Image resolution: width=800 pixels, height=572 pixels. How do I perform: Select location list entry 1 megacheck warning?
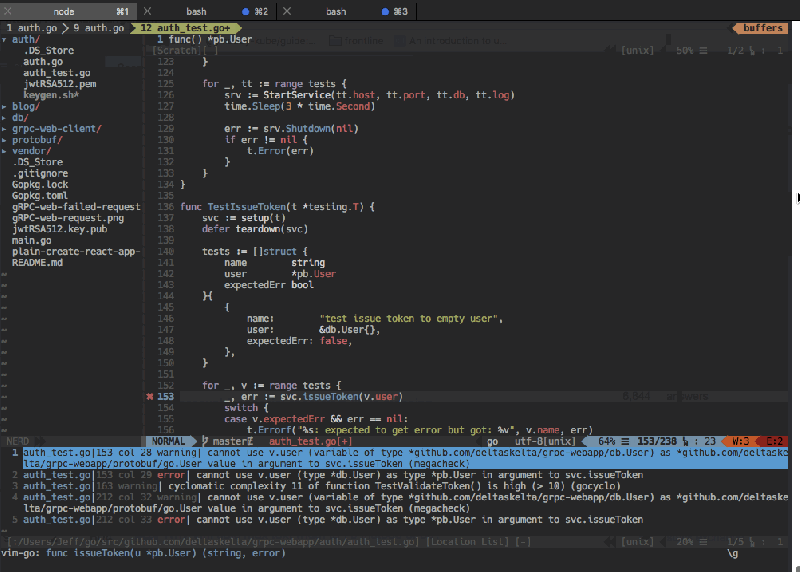coord(405,458)
